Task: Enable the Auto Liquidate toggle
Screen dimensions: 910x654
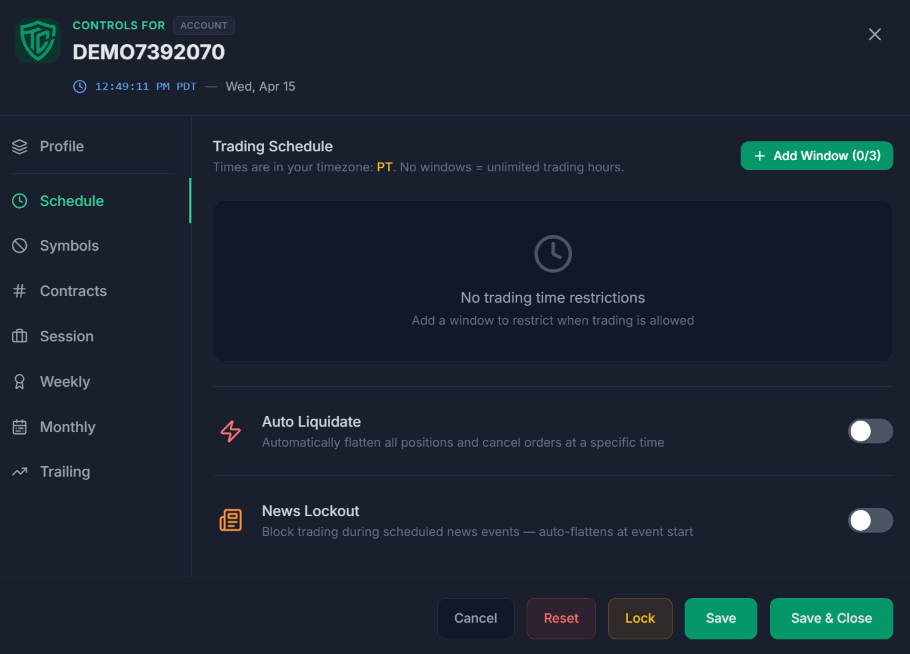Action: coord(869,431)
